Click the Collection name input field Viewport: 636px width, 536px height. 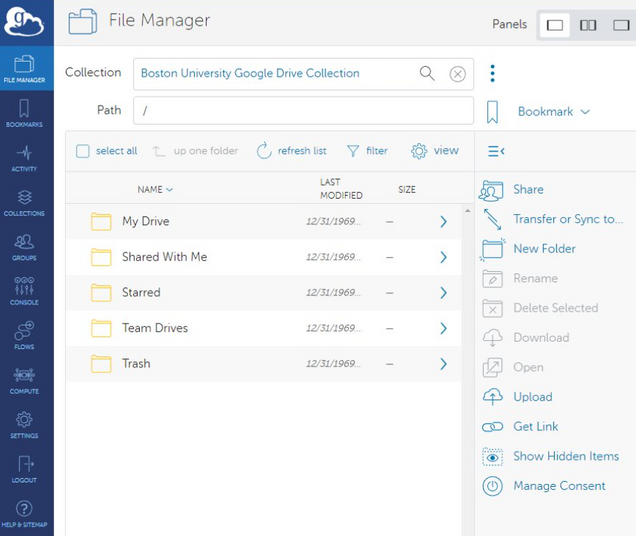[x=303, y=74]
